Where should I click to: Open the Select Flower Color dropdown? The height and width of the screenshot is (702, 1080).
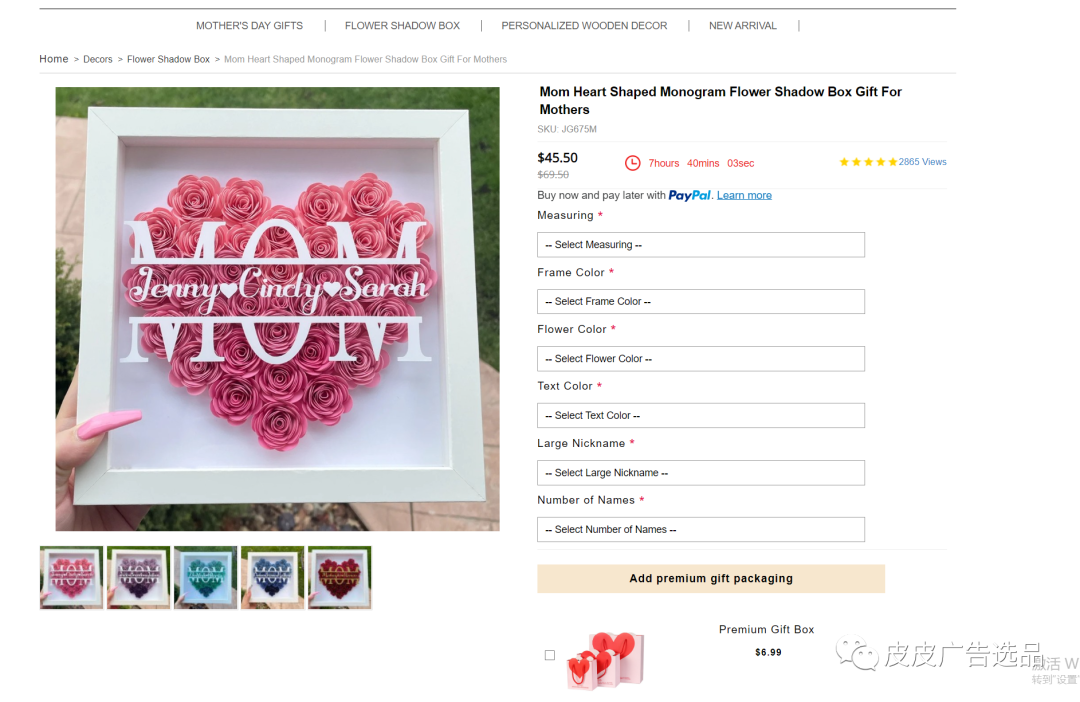[x=700, y=359]
